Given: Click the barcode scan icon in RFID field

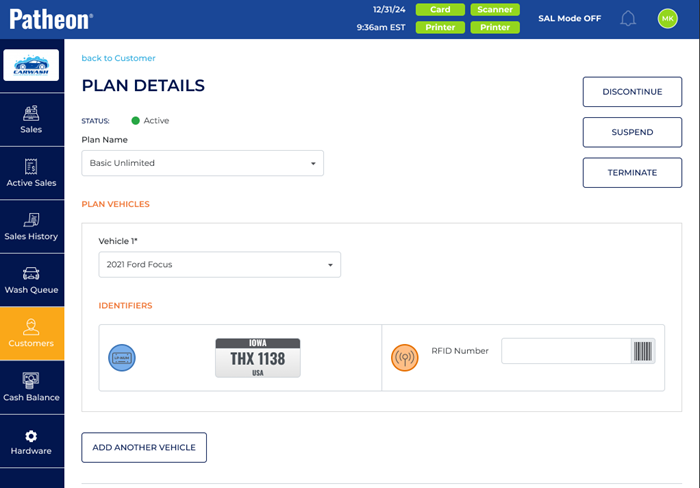Looking at the screenshot, I should (643, 351).
